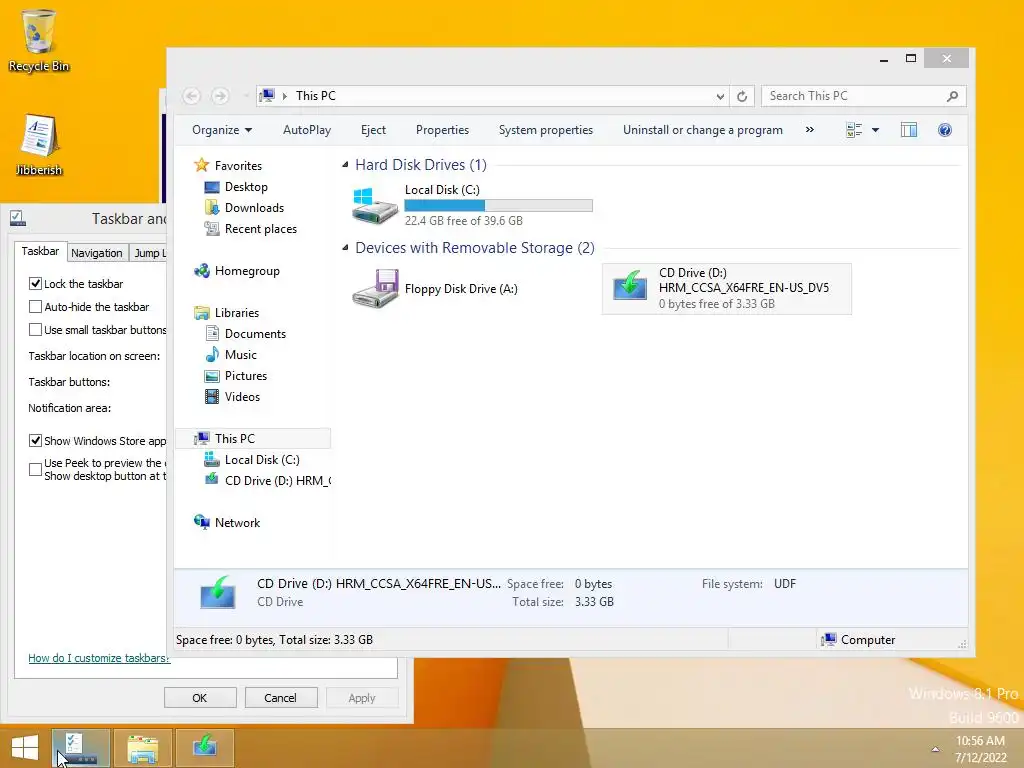
Task: Click the search magnifier in Explorer
Action: 952,96
